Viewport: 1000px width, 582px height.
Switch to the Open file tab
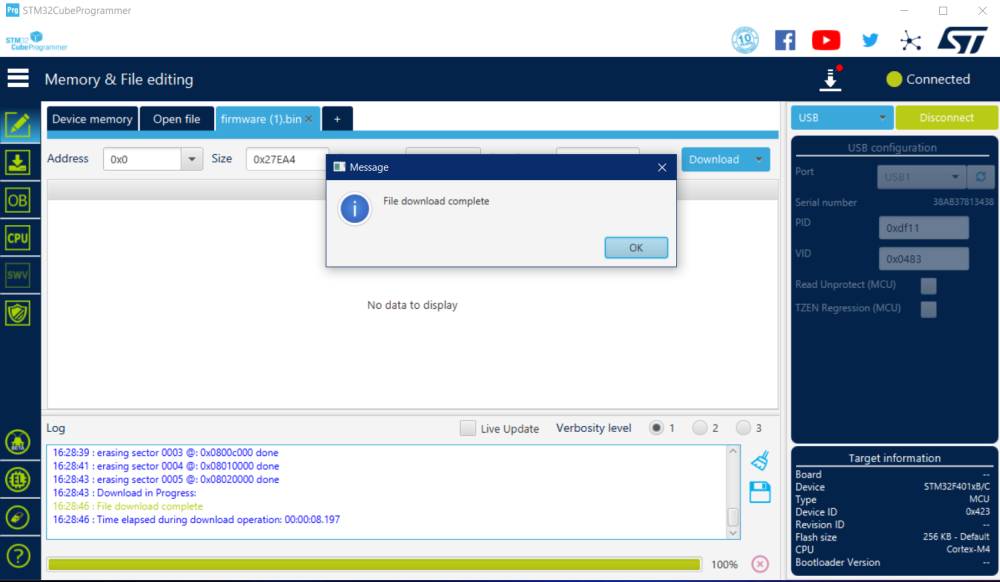[x=177, y=119]
